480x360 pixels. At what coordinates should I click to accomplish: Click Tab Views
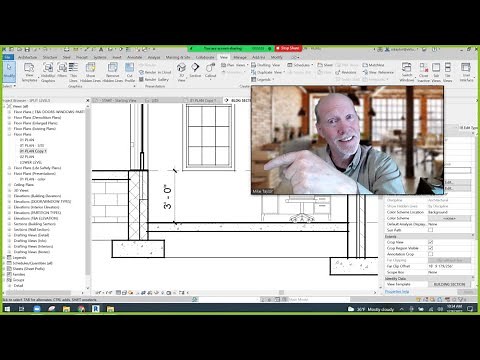coord(436,72)
